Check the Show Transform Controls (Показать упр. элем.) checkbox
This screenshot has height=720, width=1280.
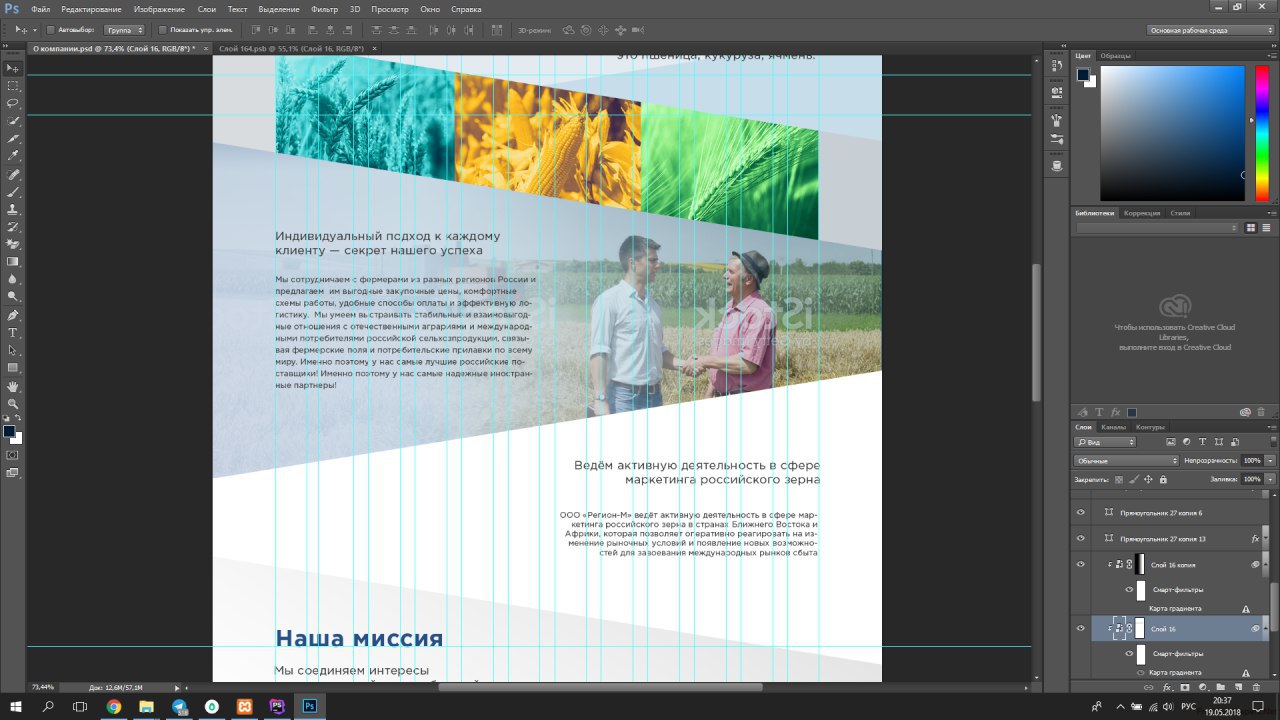pos(163,30)
